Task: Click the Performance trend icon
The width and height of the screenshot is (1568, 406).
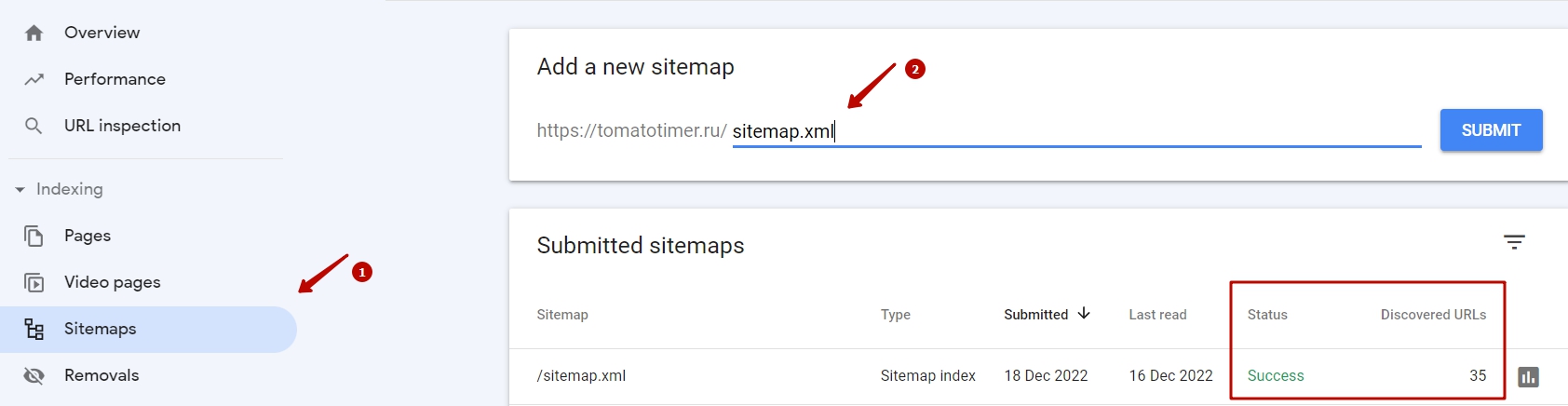Action: click(34, 79)
